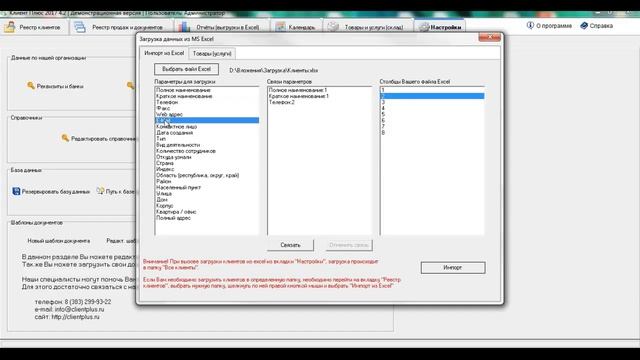Click the Выбрать файл Excel button
Viewport: 640px width, 360px height.
187,69
